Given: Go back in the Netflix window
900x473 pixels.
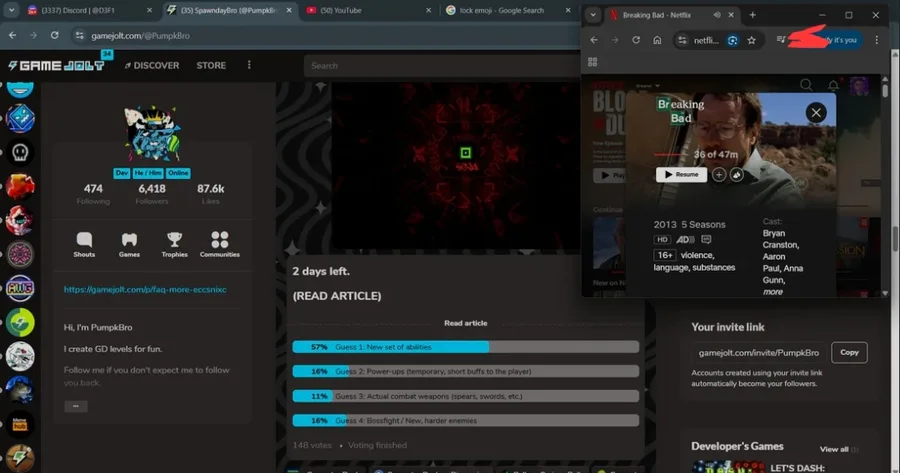Looking at the screenshot, I should pyautogui.click(x=594, y=40).
